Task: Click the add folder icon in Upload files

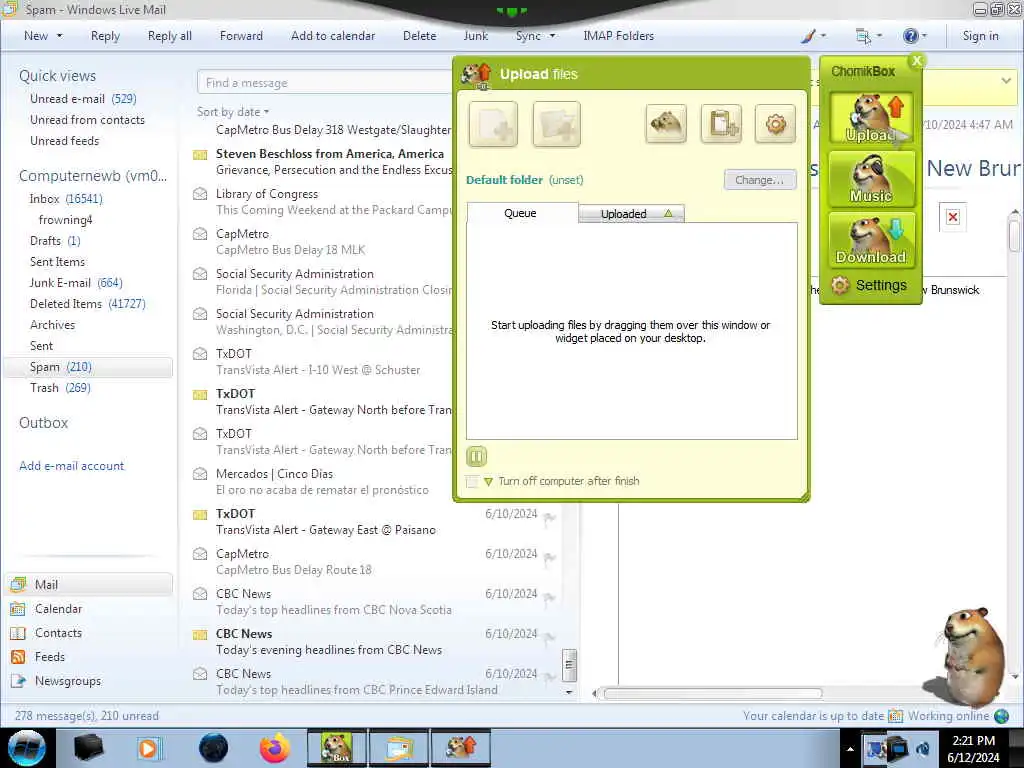Action: pyautogui.click(x=556, y=124)
